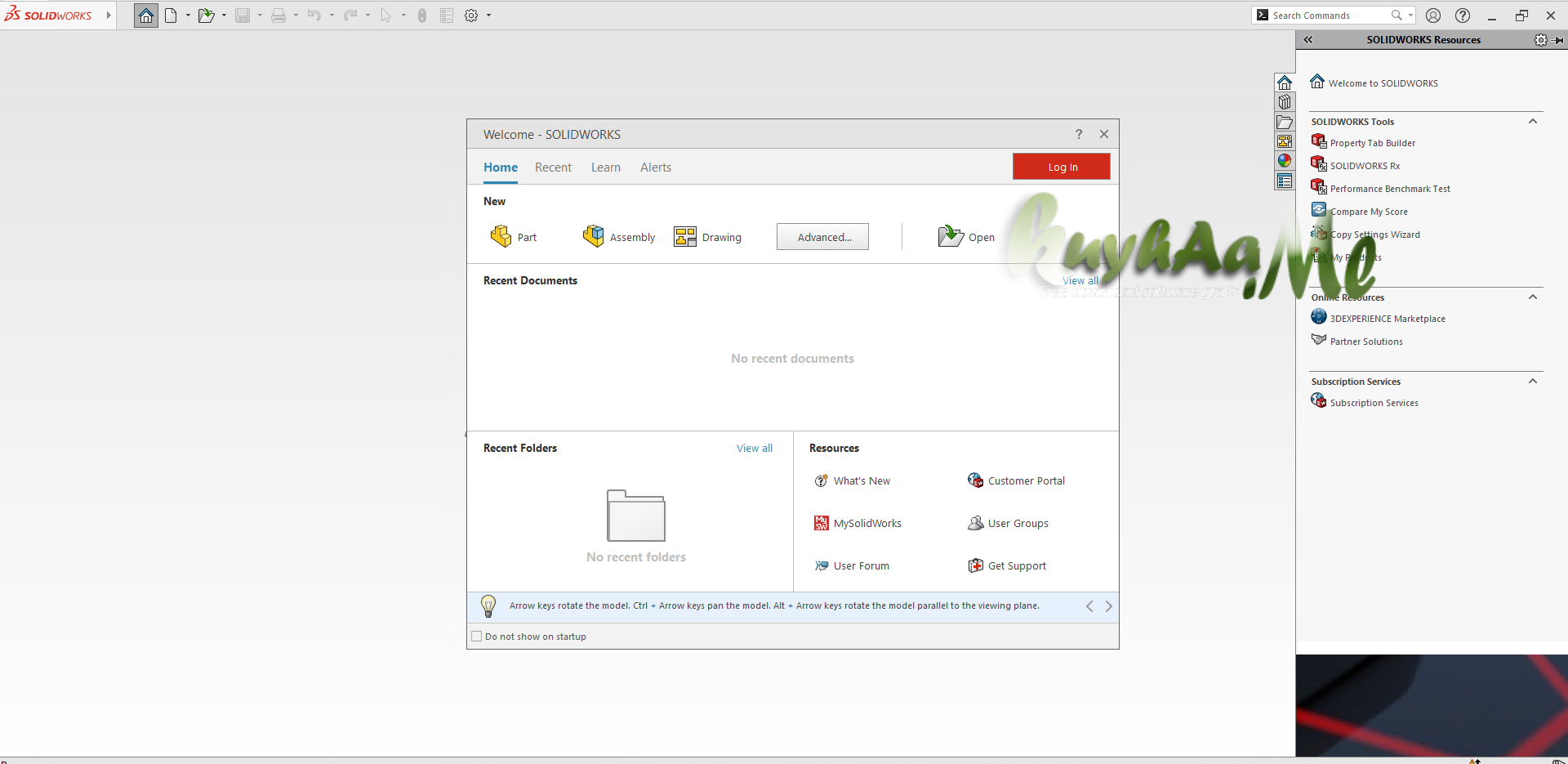Create a new Drawing document
The image size is (1568, 764).
point(707,237)
